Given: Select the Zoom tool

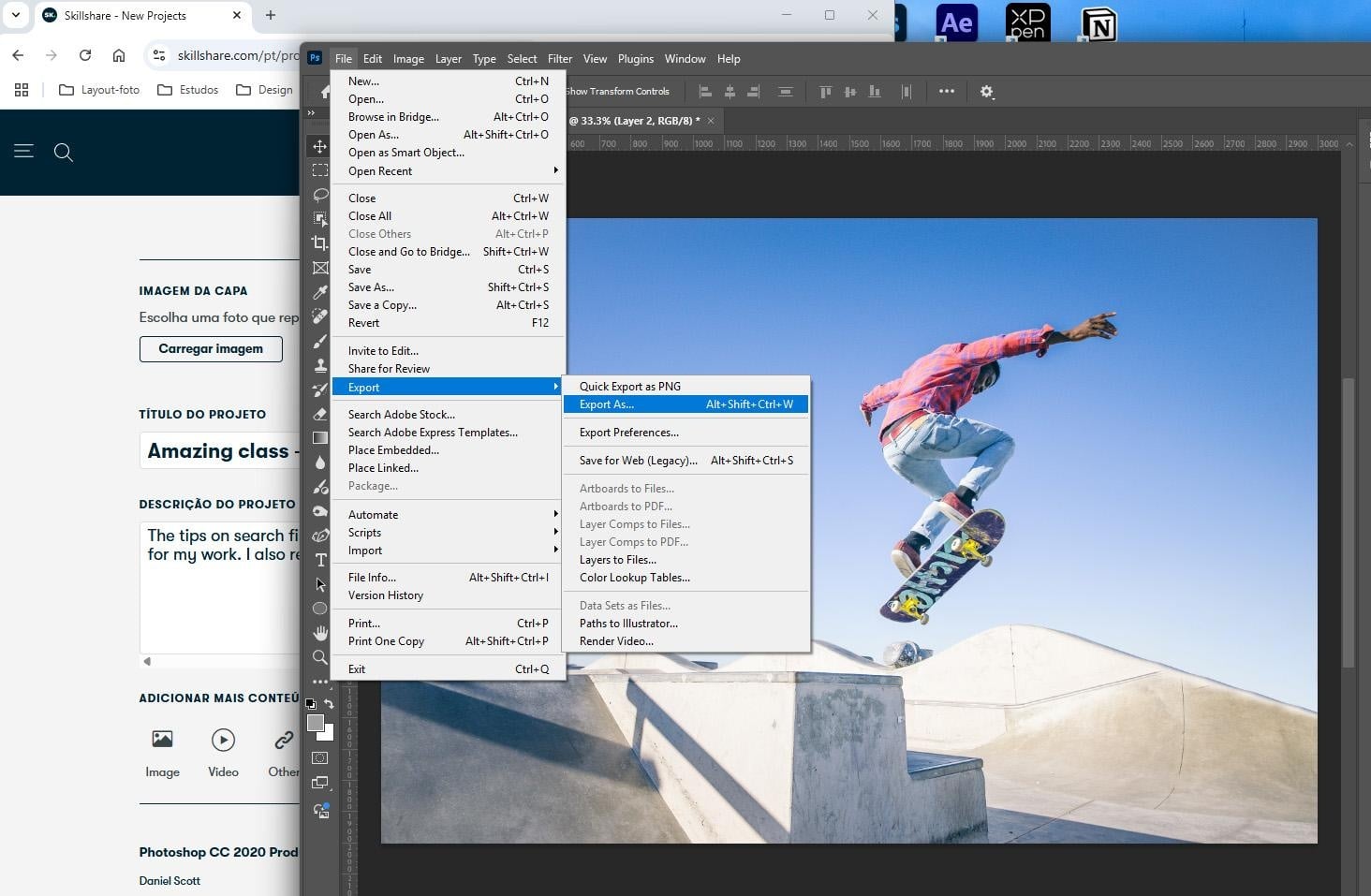Looking at the screenshot, I should point(320,657).
